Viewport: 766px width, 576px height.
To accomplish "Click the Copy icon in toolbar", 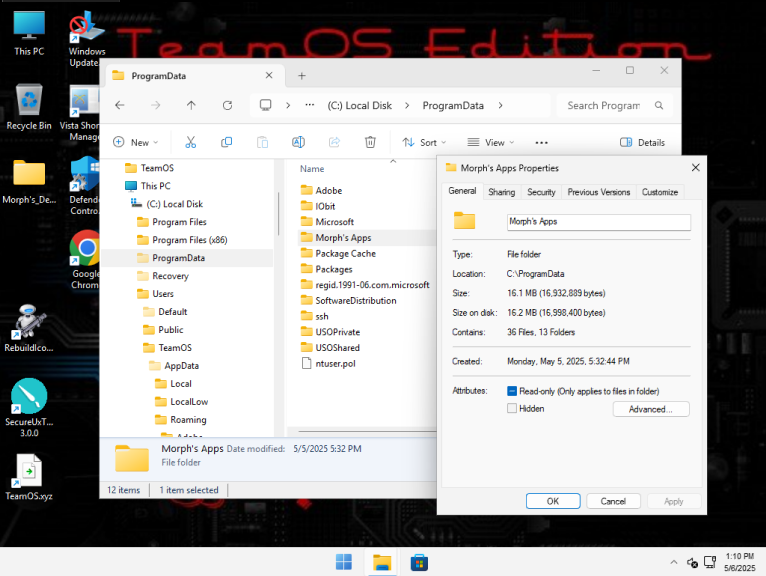I will click(226, 142).
